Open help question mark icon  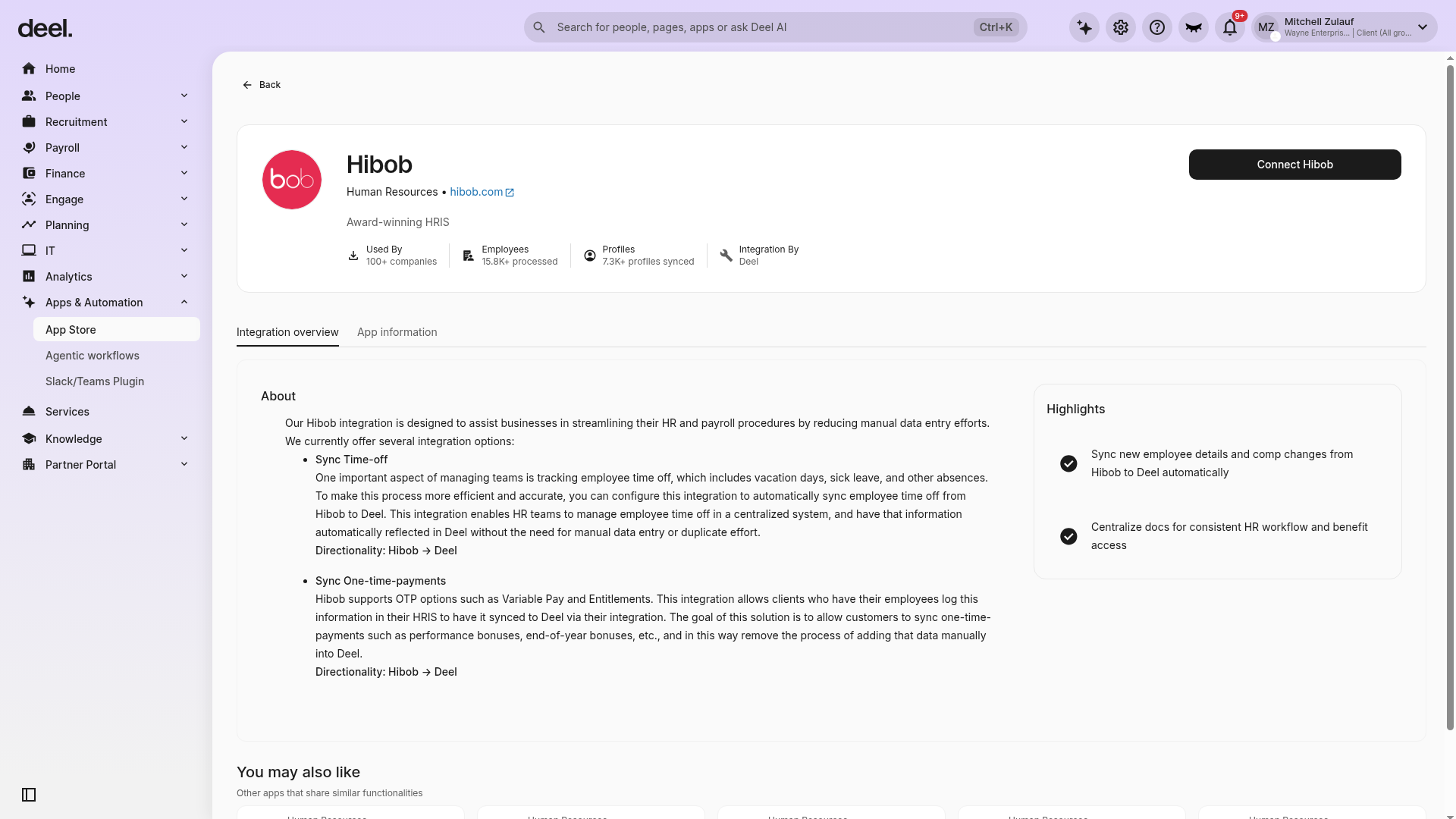coord(1157,27)
